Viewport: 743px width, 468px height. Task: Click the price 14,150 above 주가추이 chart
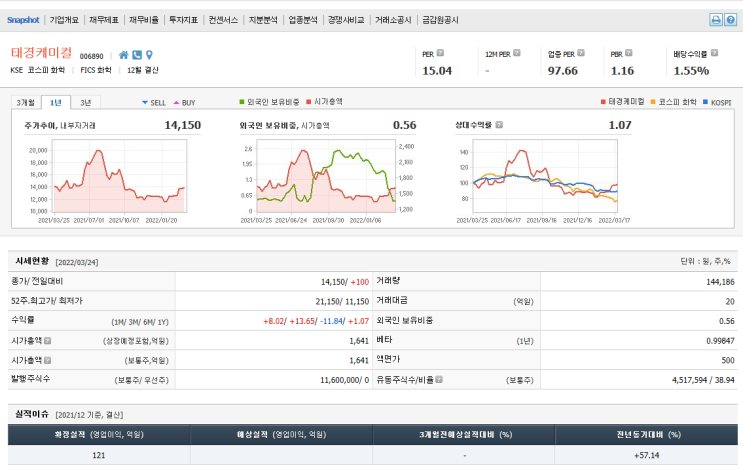[182, 125]
